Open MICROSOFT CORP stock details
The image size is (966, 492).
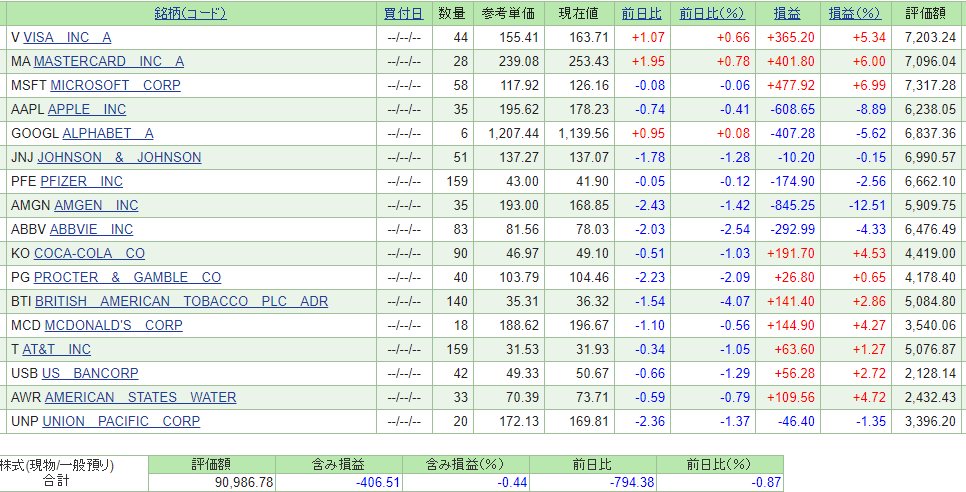(x=116, y=86)
